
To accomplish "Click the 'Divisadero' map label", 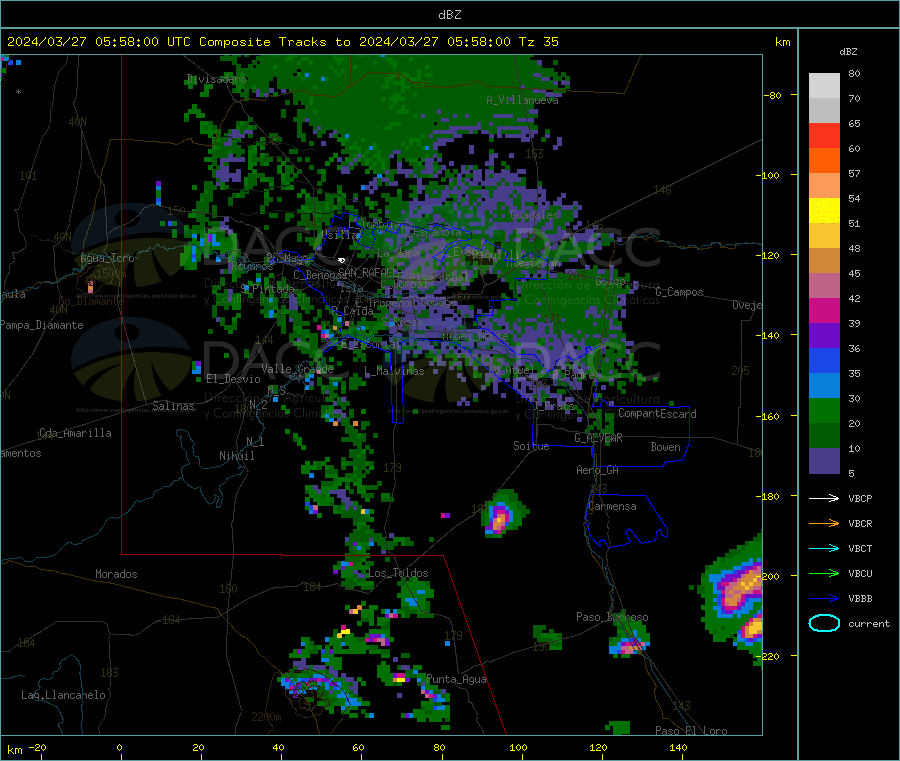I will 217,79.
